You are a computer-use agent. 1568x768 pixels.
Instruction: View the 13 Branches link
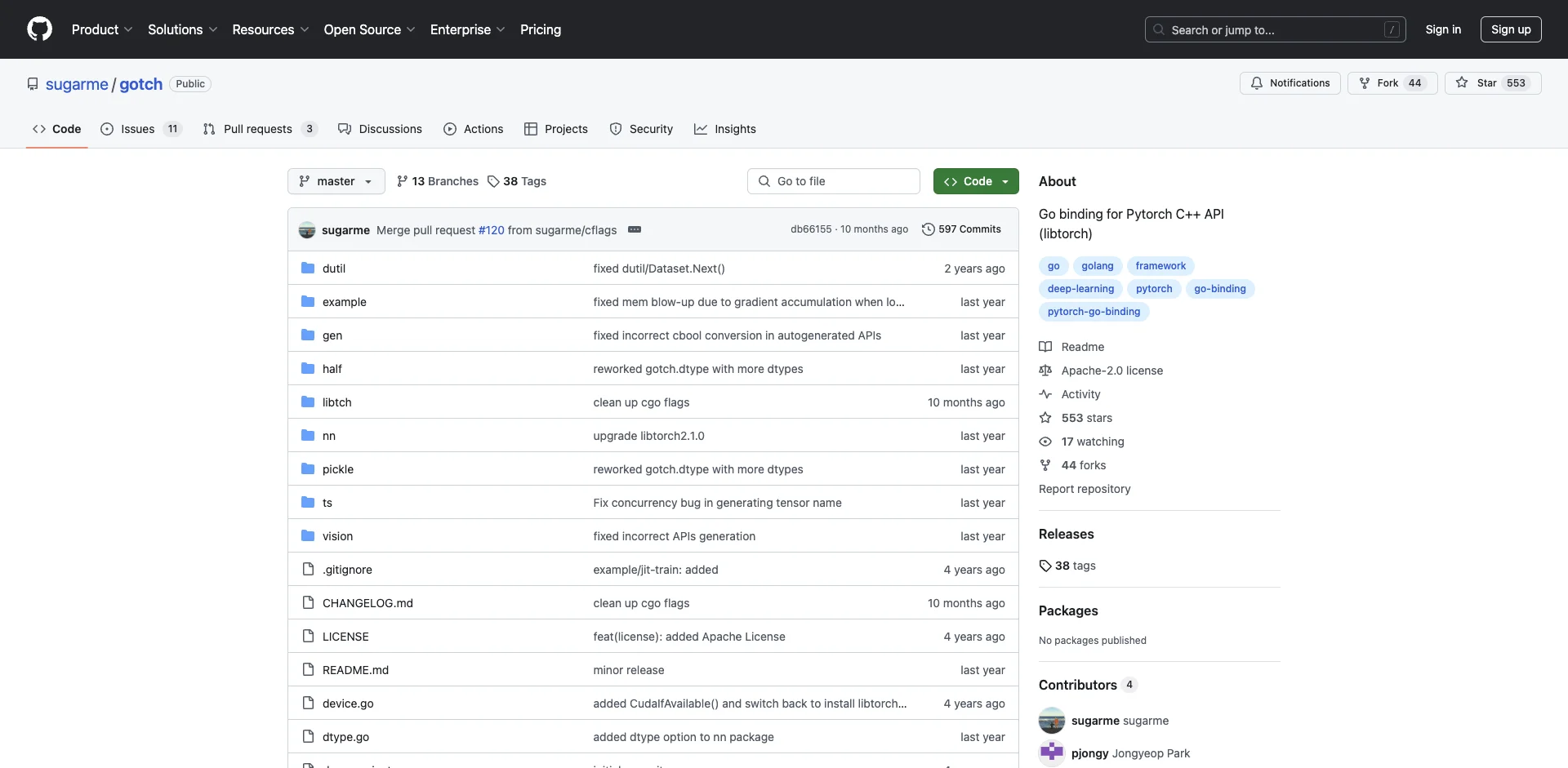(x=438, y=181)
